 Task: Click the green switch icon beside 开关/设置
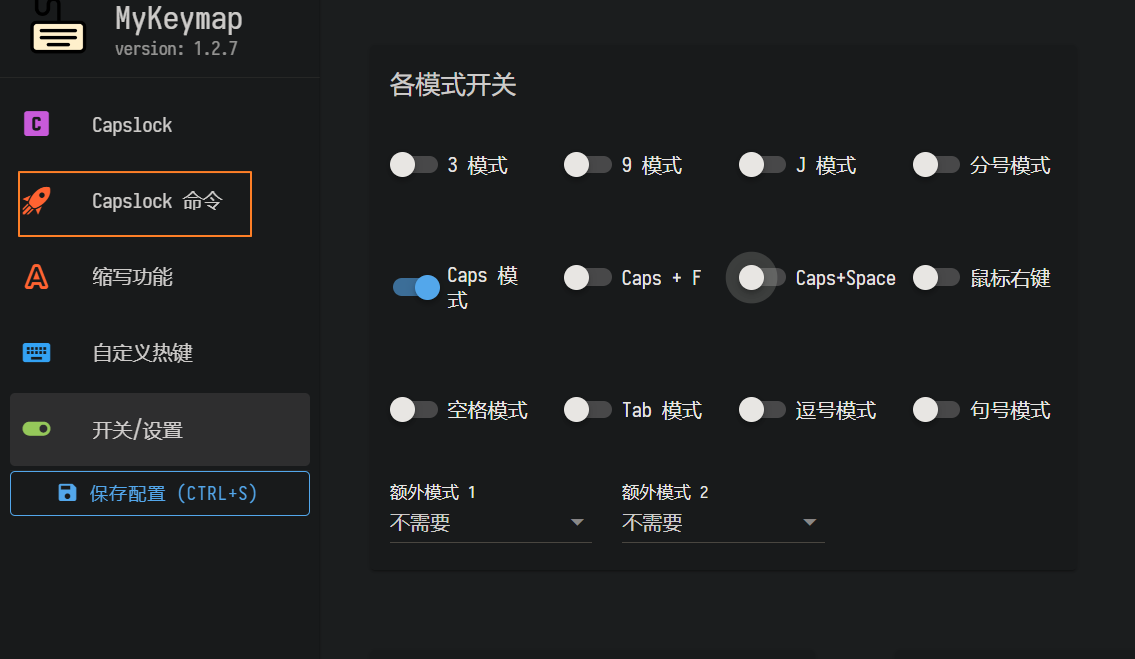click(x=37, y=428)
